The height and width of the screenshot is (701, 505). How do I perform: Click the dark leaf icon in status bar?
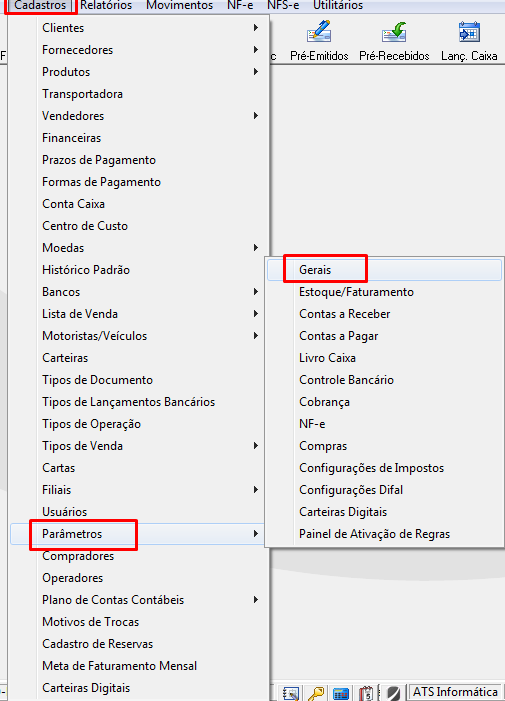point(394,693)
